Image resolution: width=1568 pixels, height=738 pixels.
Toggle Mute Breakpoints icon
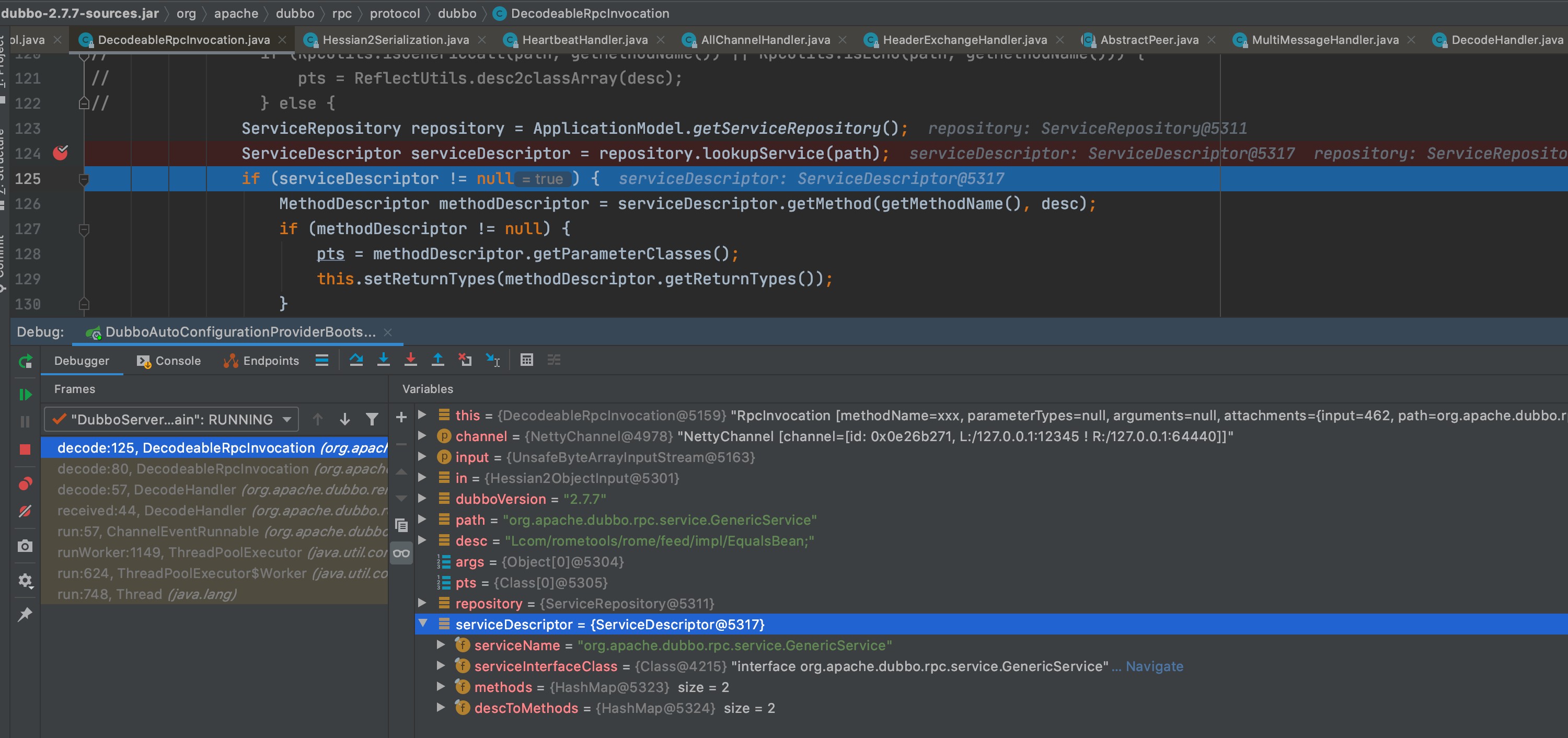pyautogui.click(x=25, y=511)
